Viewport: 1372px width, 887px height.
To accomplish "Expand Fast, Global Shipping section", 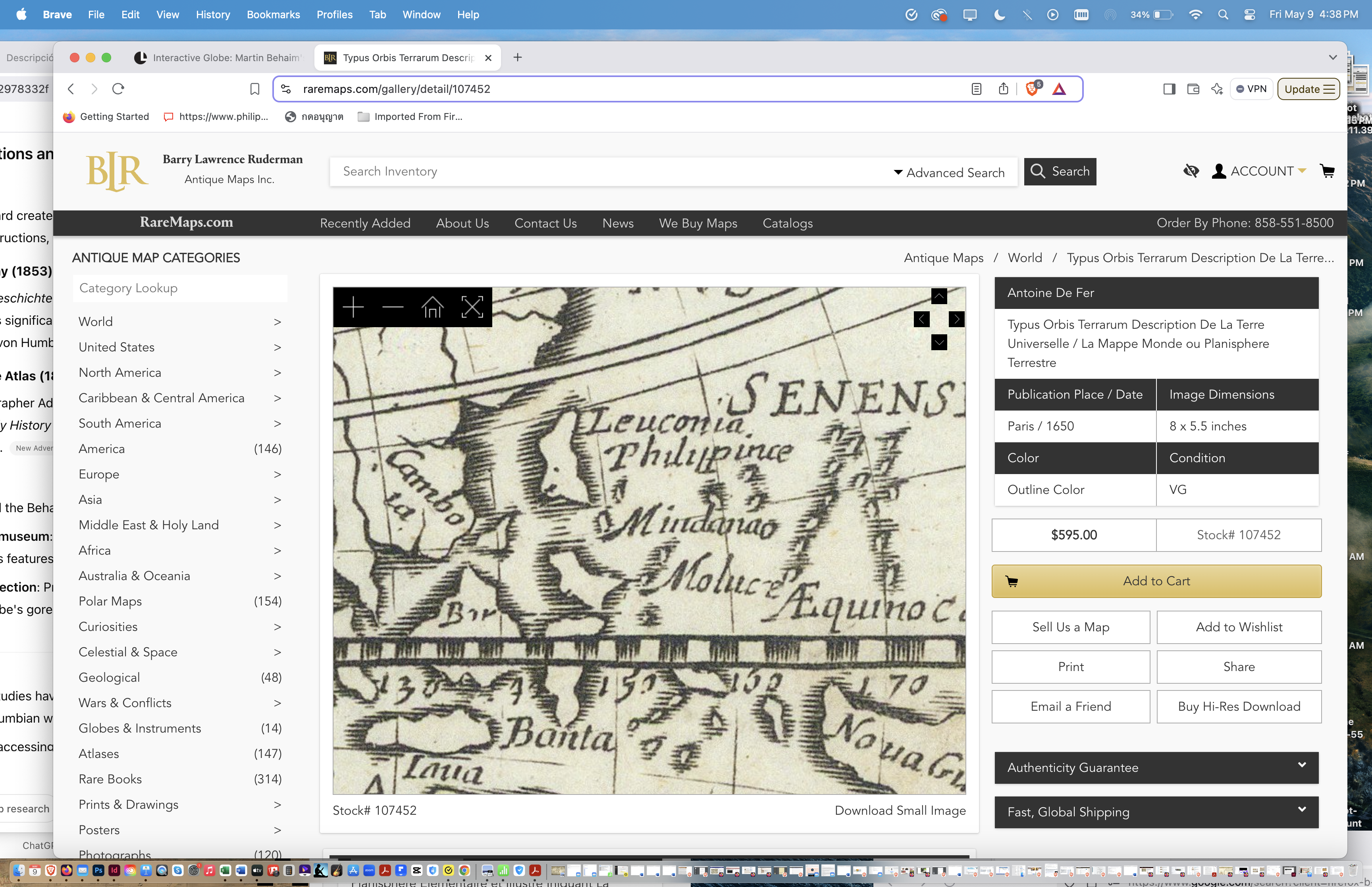I will (1156, 812).
